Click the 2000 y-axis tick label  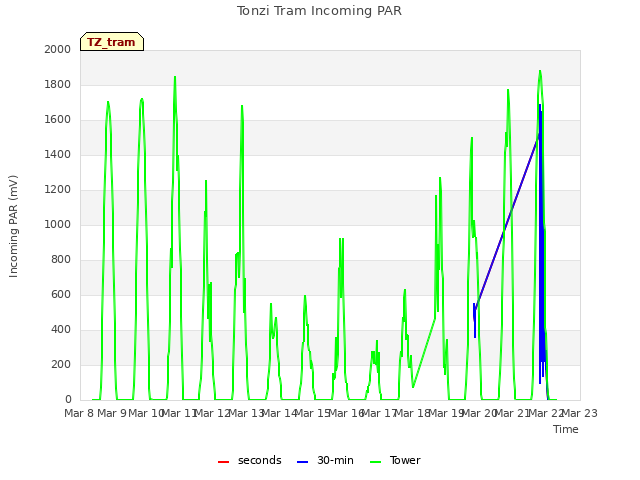tap(58, 49)
